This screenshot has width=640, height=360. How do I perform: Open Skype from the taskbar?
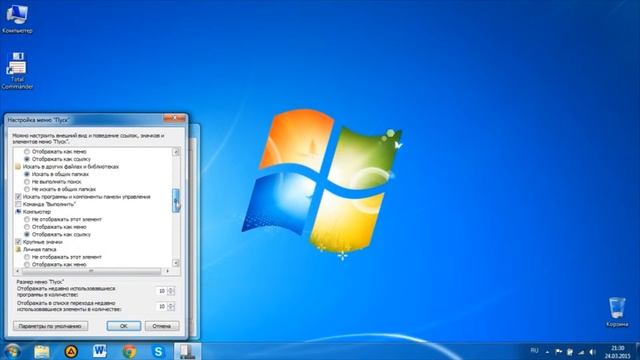click(x=158, y=351)
